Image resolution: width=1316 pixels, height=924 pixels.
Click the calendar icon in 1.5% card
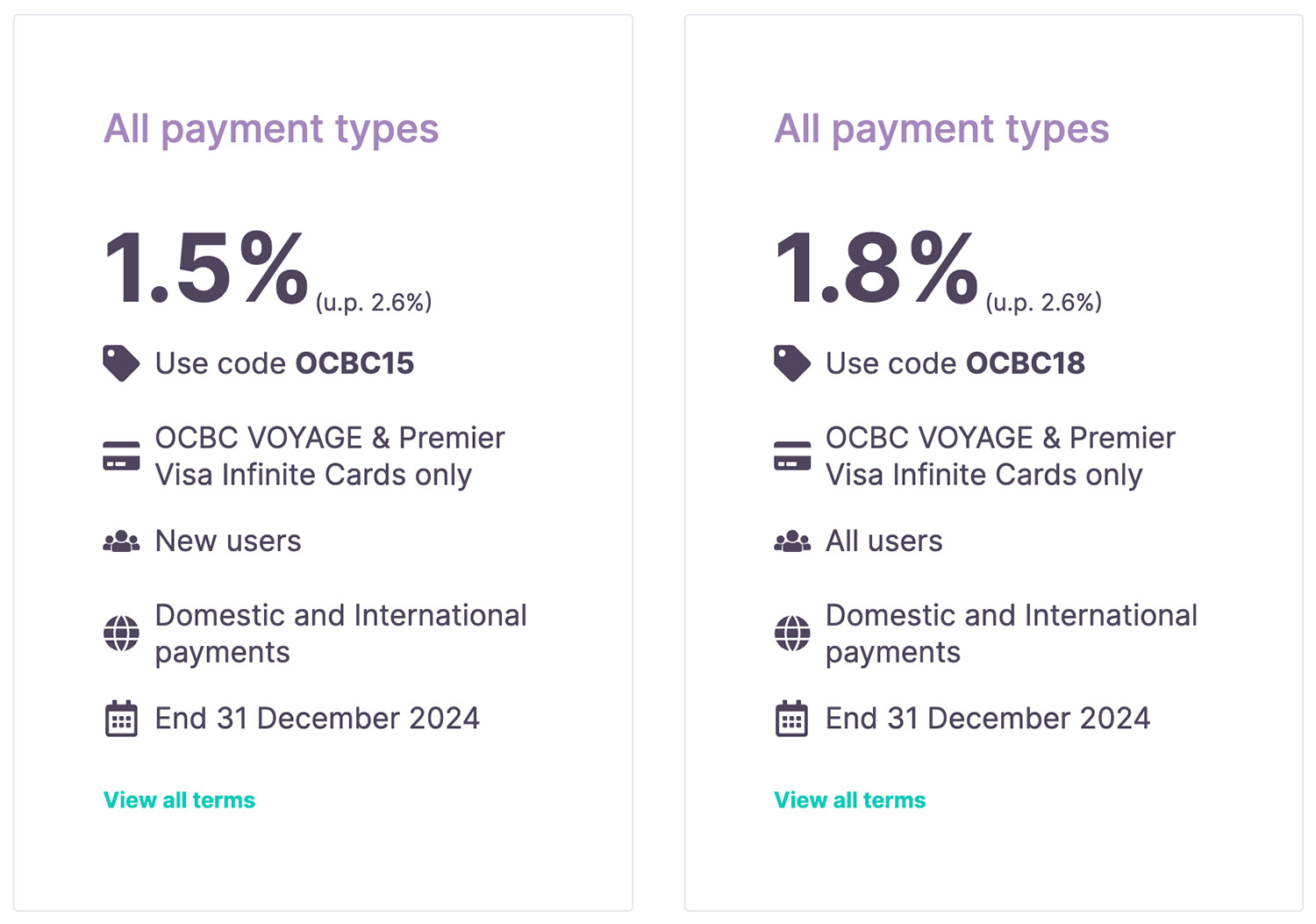click(121, 719)
